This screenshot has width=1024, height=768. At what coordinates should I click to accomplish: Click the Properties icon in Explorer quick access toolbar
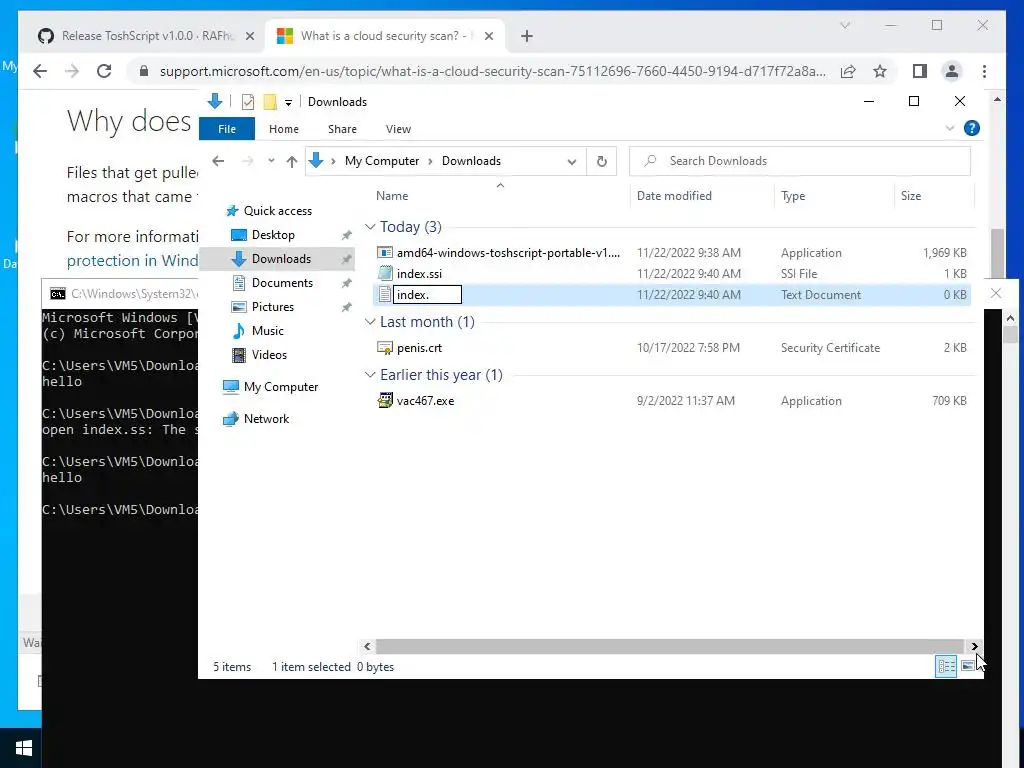tap(248, 102)
